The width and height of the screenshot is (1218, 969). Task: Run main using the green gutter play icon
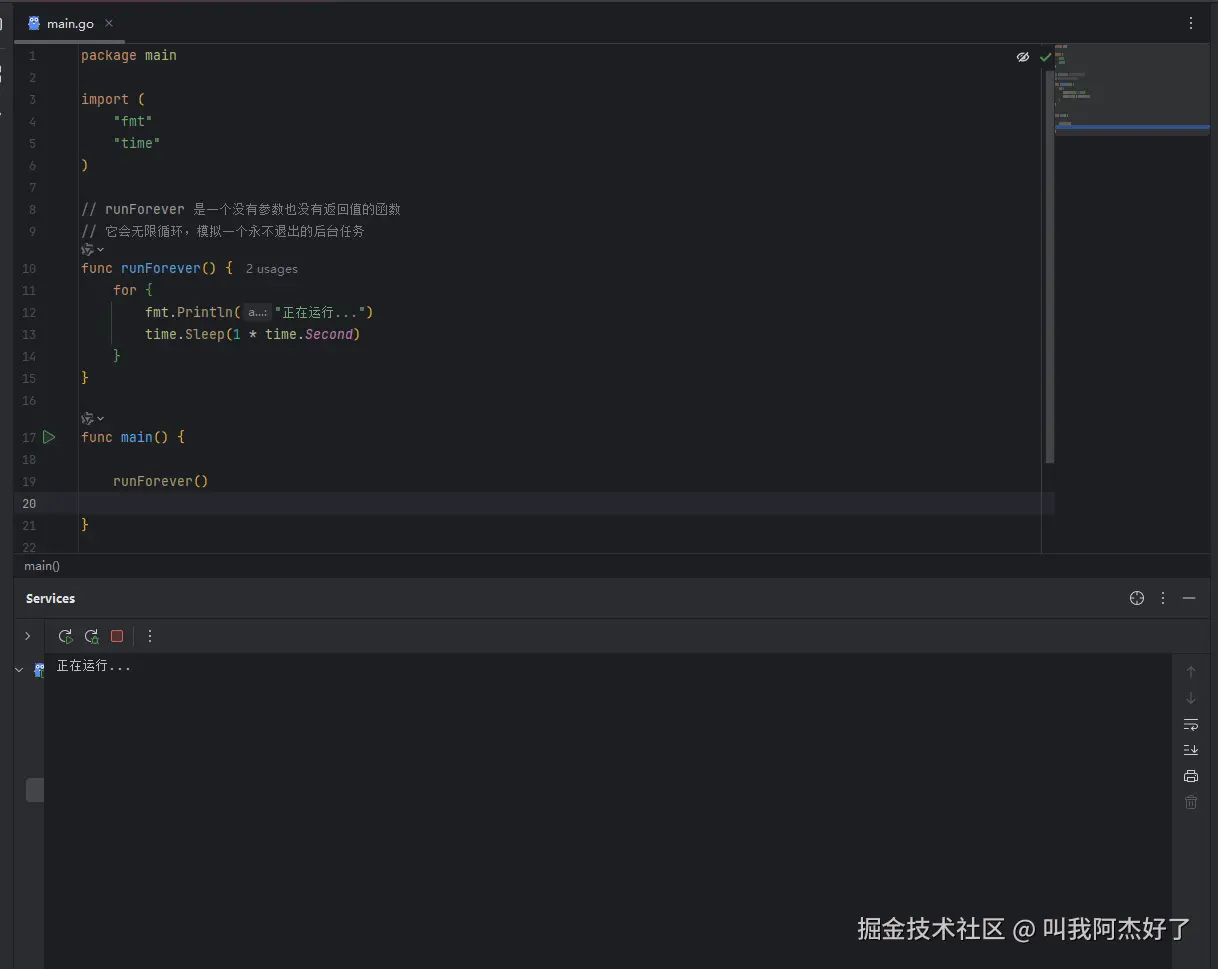tap(47, 437)
